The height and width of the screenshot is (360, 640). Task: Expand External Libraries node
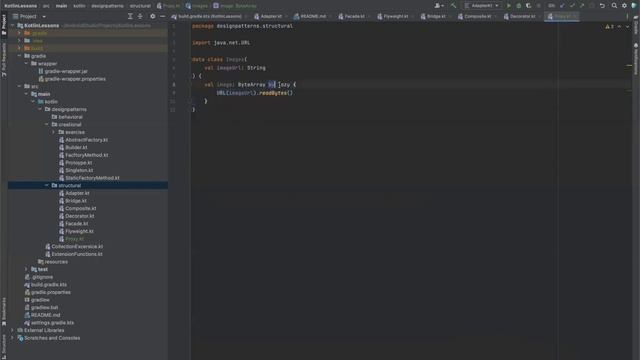[12, 330]
